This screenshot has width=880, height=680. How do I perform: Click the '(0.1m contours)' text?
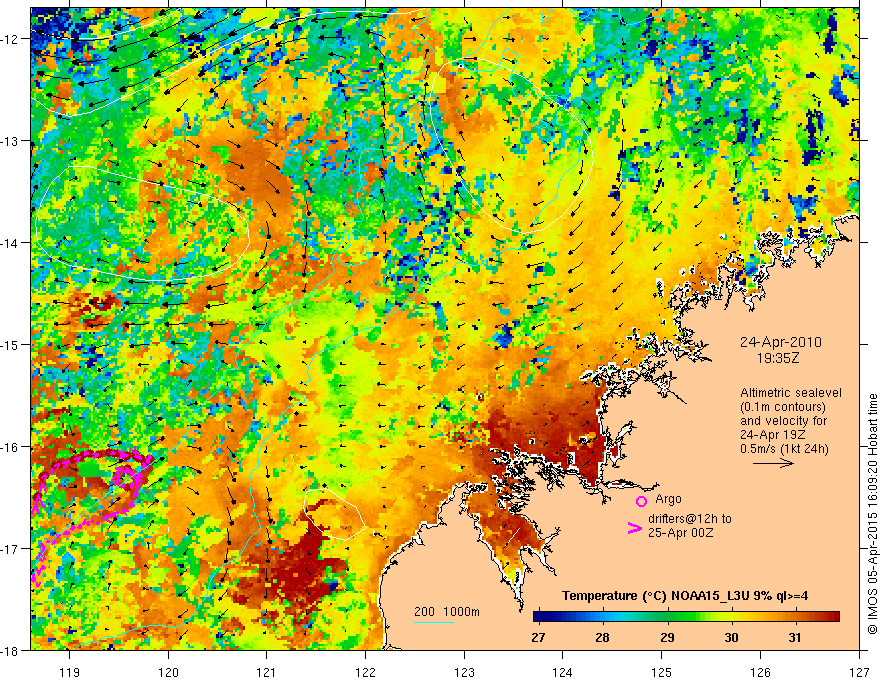(783, 407)
